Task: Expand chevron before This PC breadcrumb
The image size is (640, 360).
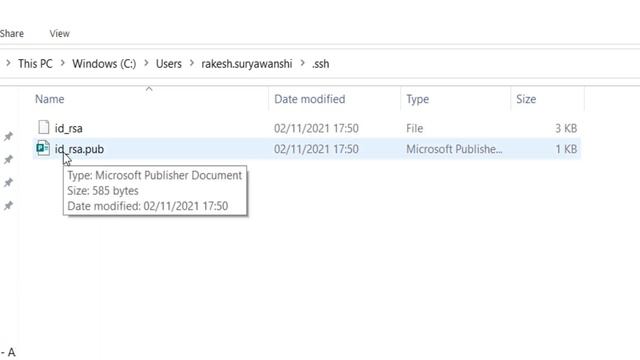Action: [8, 63]
